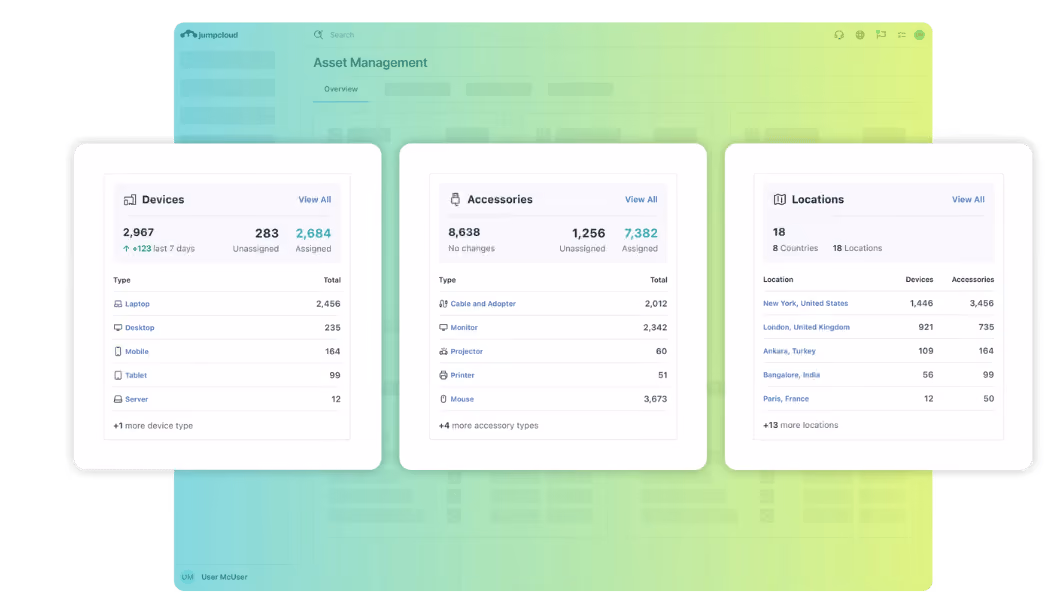Click the 2,684 Assigned devices count
The width and height of the screenshot is (1050, 613).
click(313, 234)
